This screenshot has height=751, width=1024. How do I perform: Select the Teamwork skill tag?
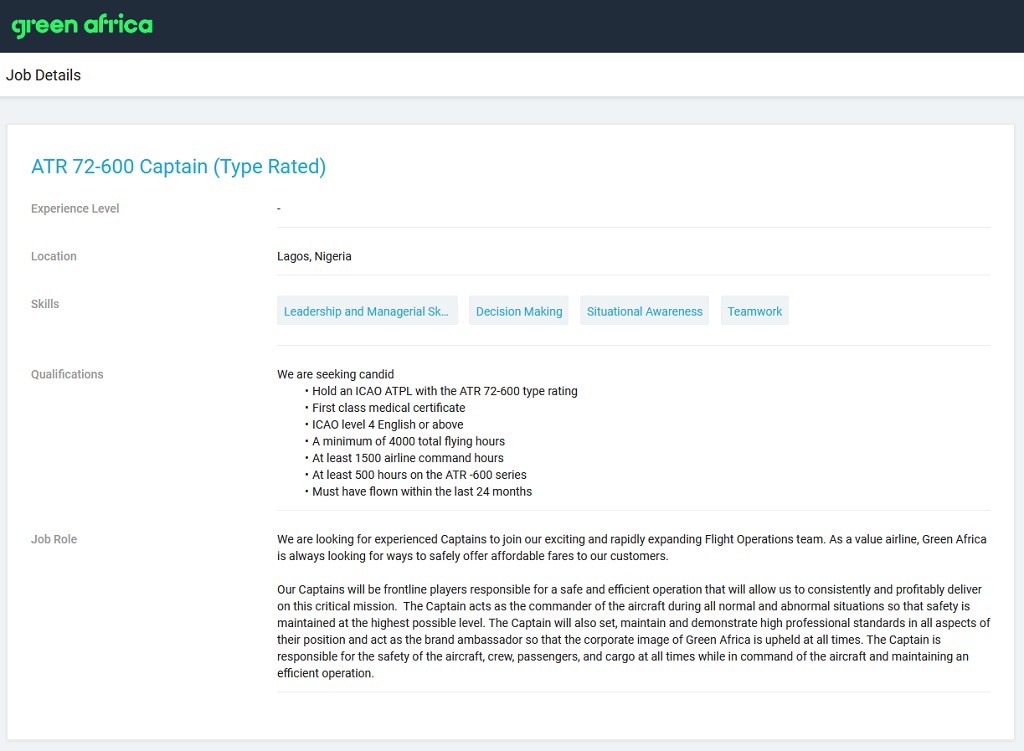(x=754, y=311)
